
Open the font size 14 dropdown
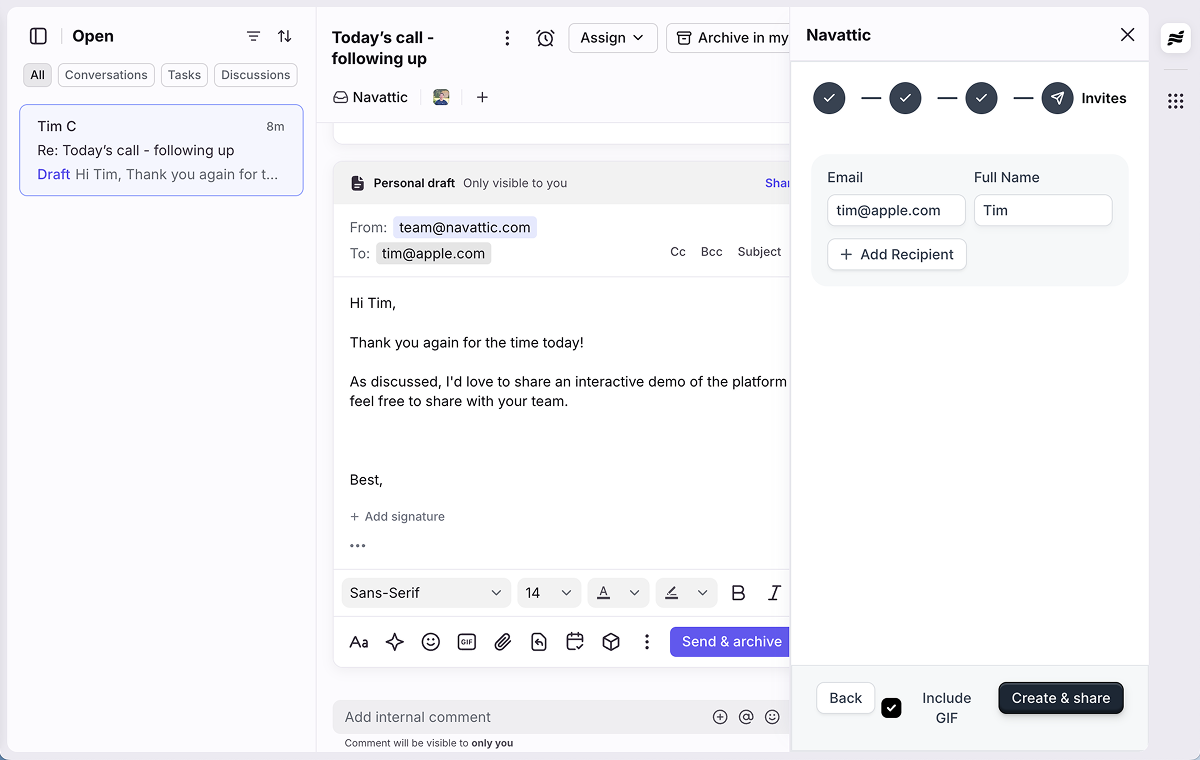tap(548, 592)
